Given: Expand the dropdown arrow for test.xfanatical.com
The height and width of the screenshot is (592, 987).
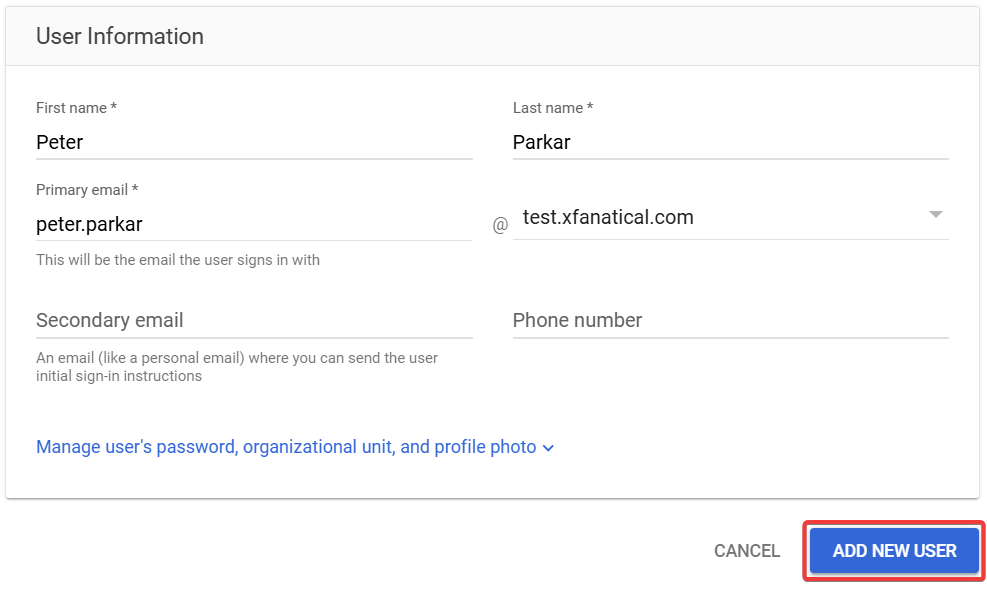Looking at the screenshot, I should 936,214.
